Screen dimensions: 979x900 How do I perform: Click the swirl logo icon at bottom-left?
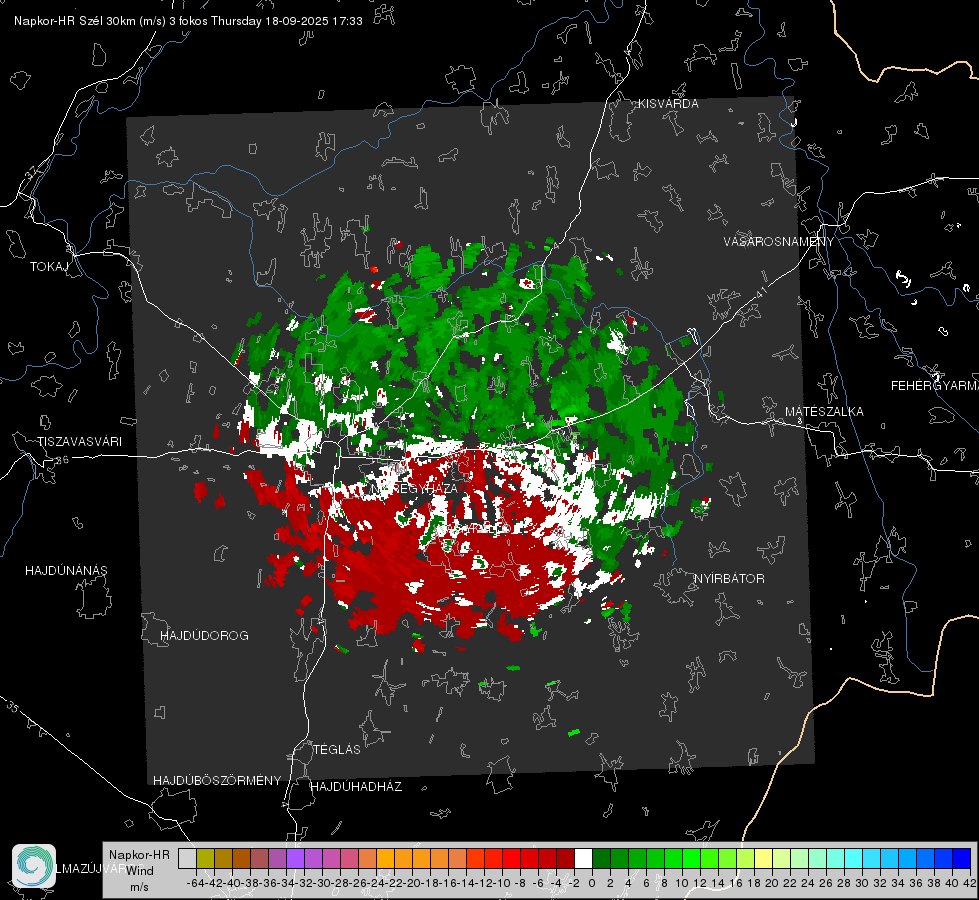pyautogui.click(x=34, y=866)
